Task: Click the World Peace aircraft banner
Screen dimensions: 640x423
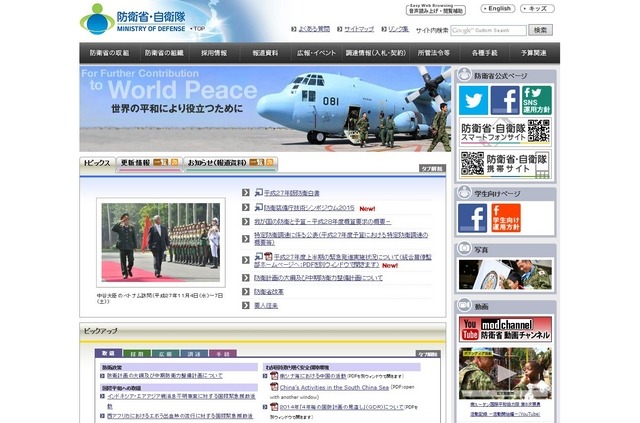Action: point(265,109)
